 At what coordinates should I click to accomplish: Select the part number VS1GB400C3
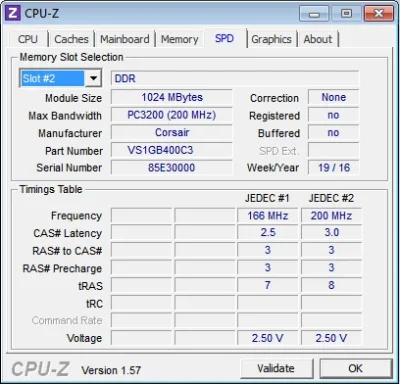point(172,150)
